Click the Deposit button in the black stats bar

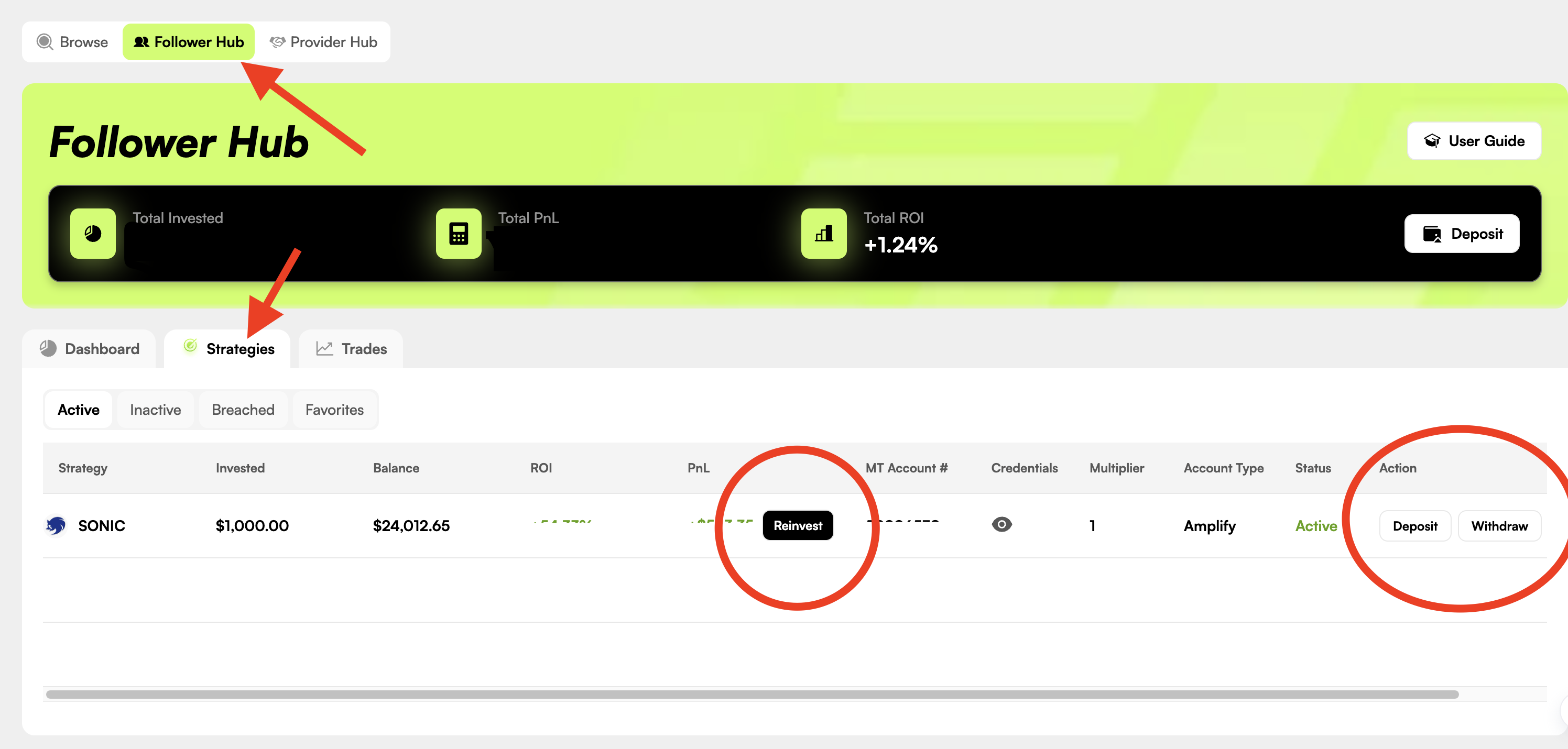pos(1462,234)
